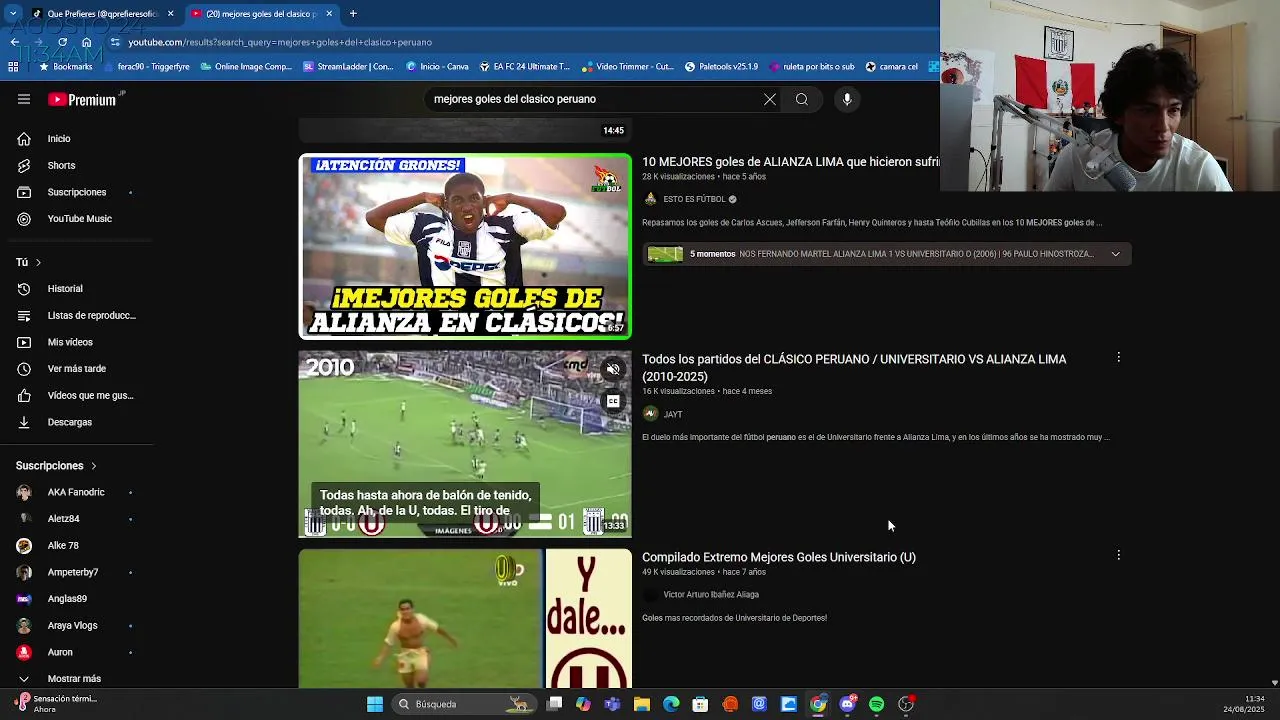Open File Explorer from the taskbar

642,704
